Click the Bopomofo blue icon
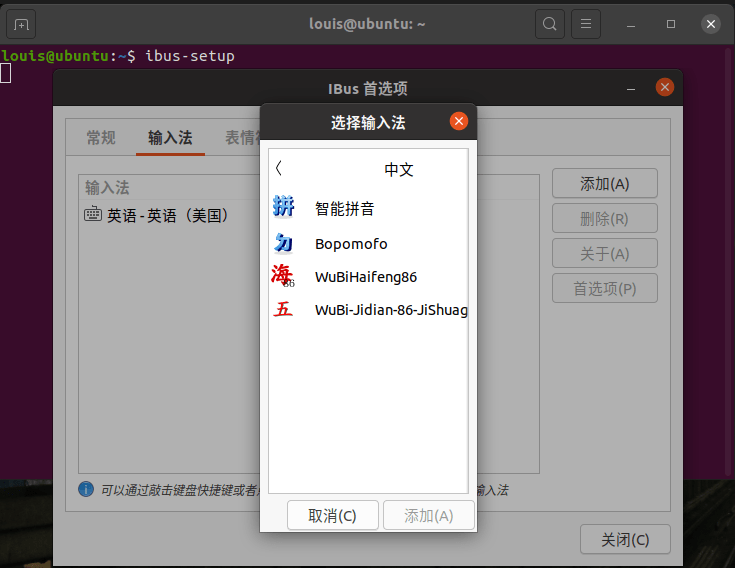This screenshot has height=568, width=735. [283, 243]
